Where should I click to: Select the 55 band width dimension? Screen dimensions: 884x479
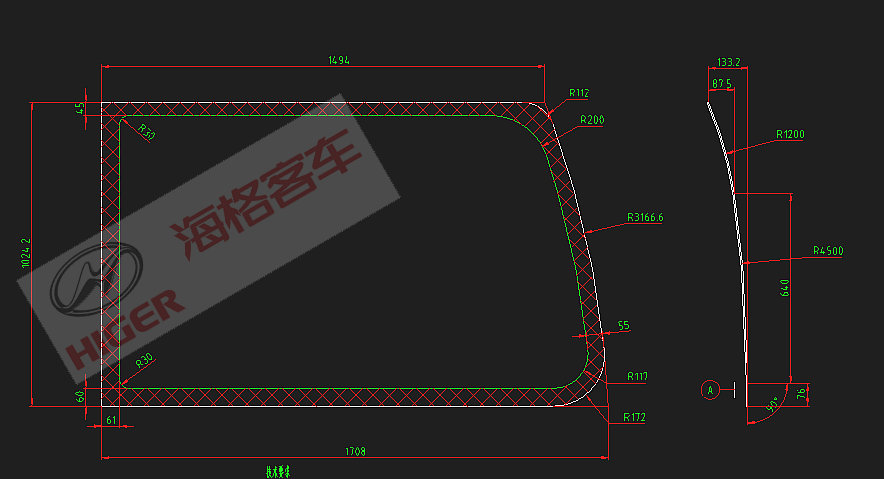(623, 325)
